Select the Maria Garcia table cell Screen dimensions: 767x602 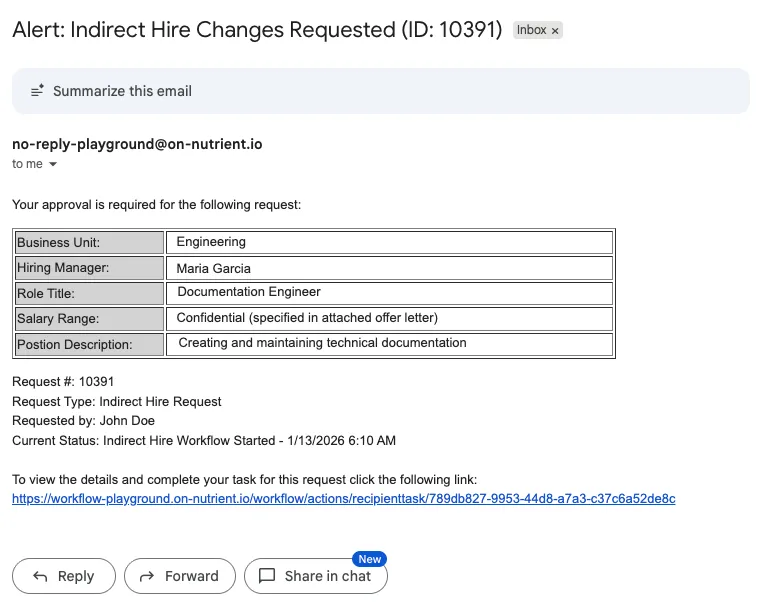(389, 268)
